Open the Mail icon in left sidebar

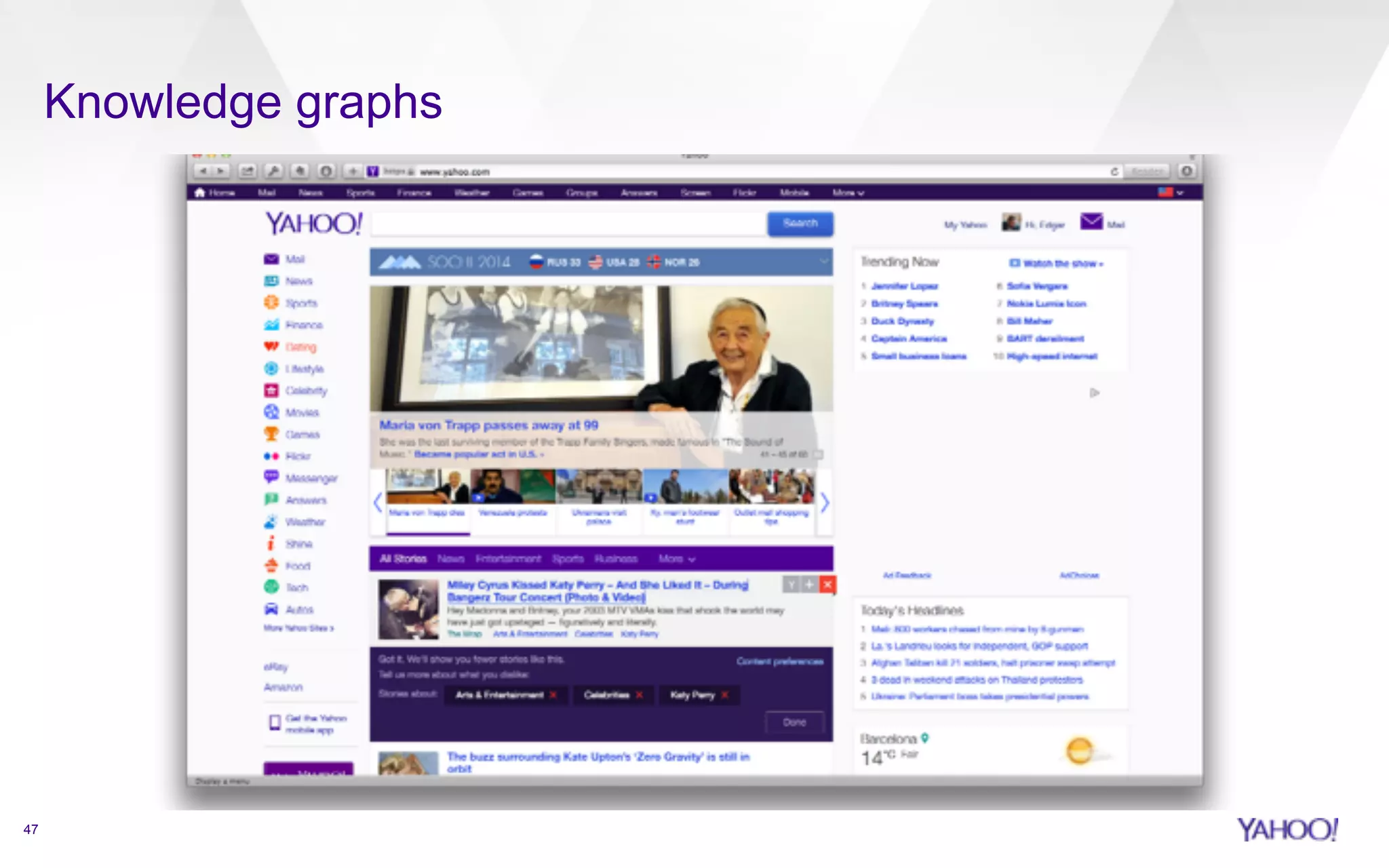pyautogui.click(x=271, y=259)
